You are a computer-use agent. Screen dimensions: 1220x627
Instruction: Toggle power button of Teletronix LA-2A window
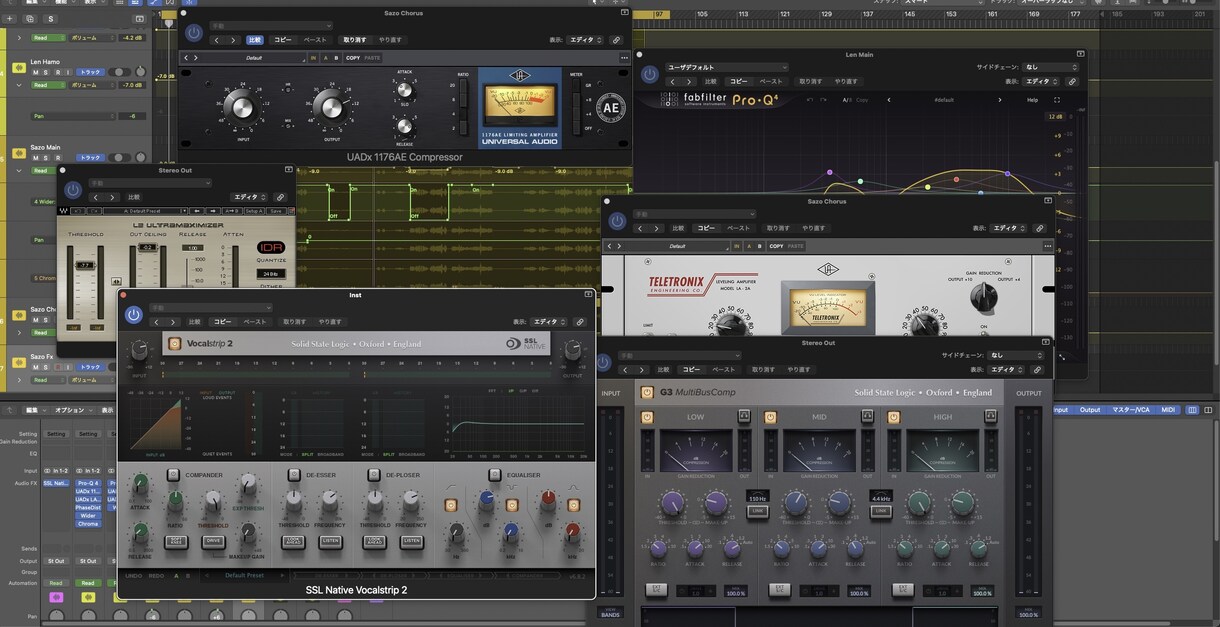point(616,221)
